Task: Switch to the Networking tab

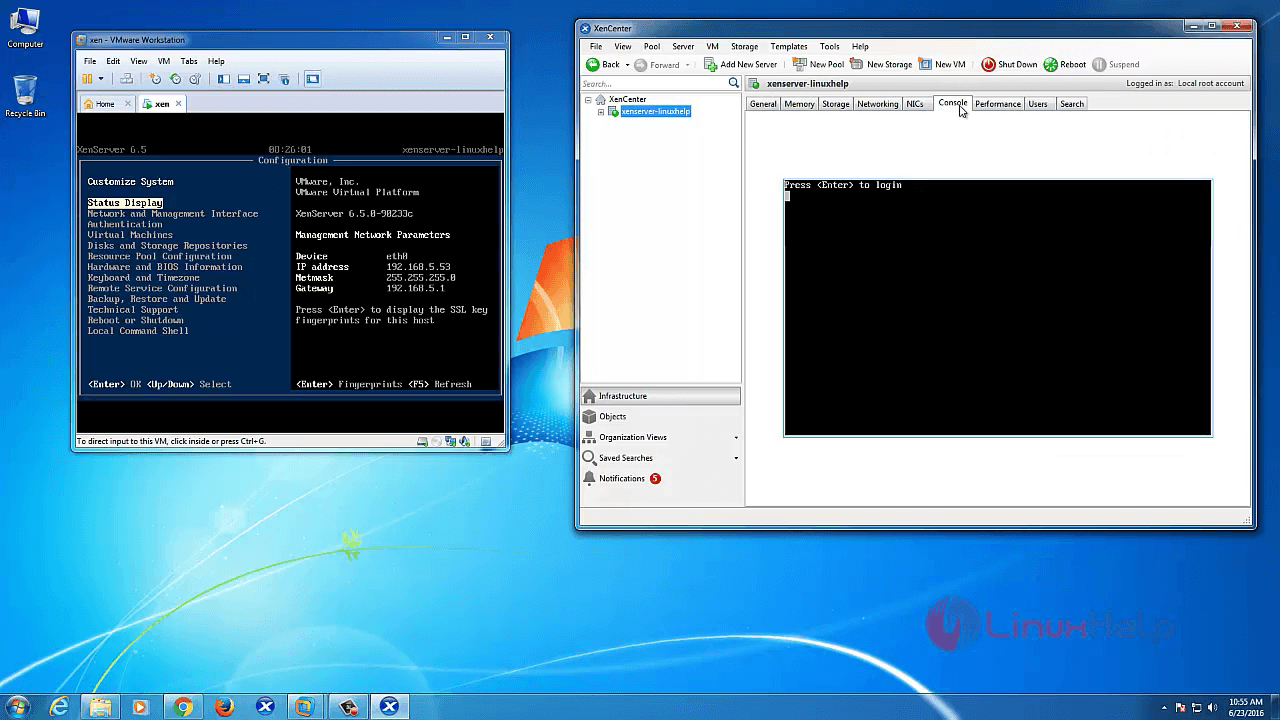Action: click(x=878, y=104)
